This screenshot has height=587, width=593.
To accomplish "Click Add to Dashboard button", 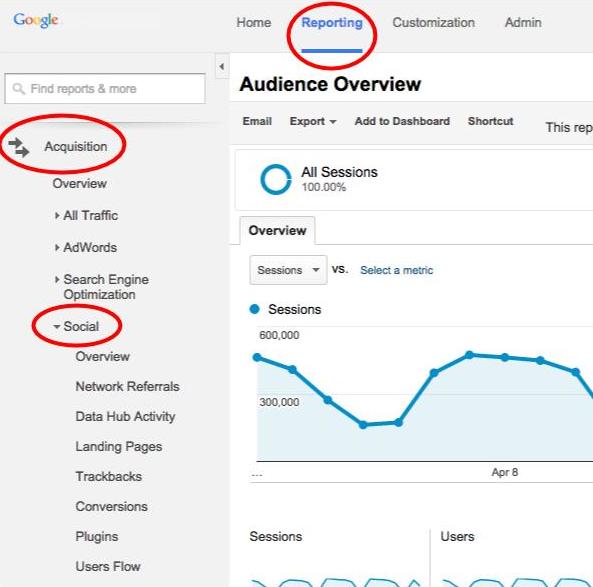I will tap(402, 121).
